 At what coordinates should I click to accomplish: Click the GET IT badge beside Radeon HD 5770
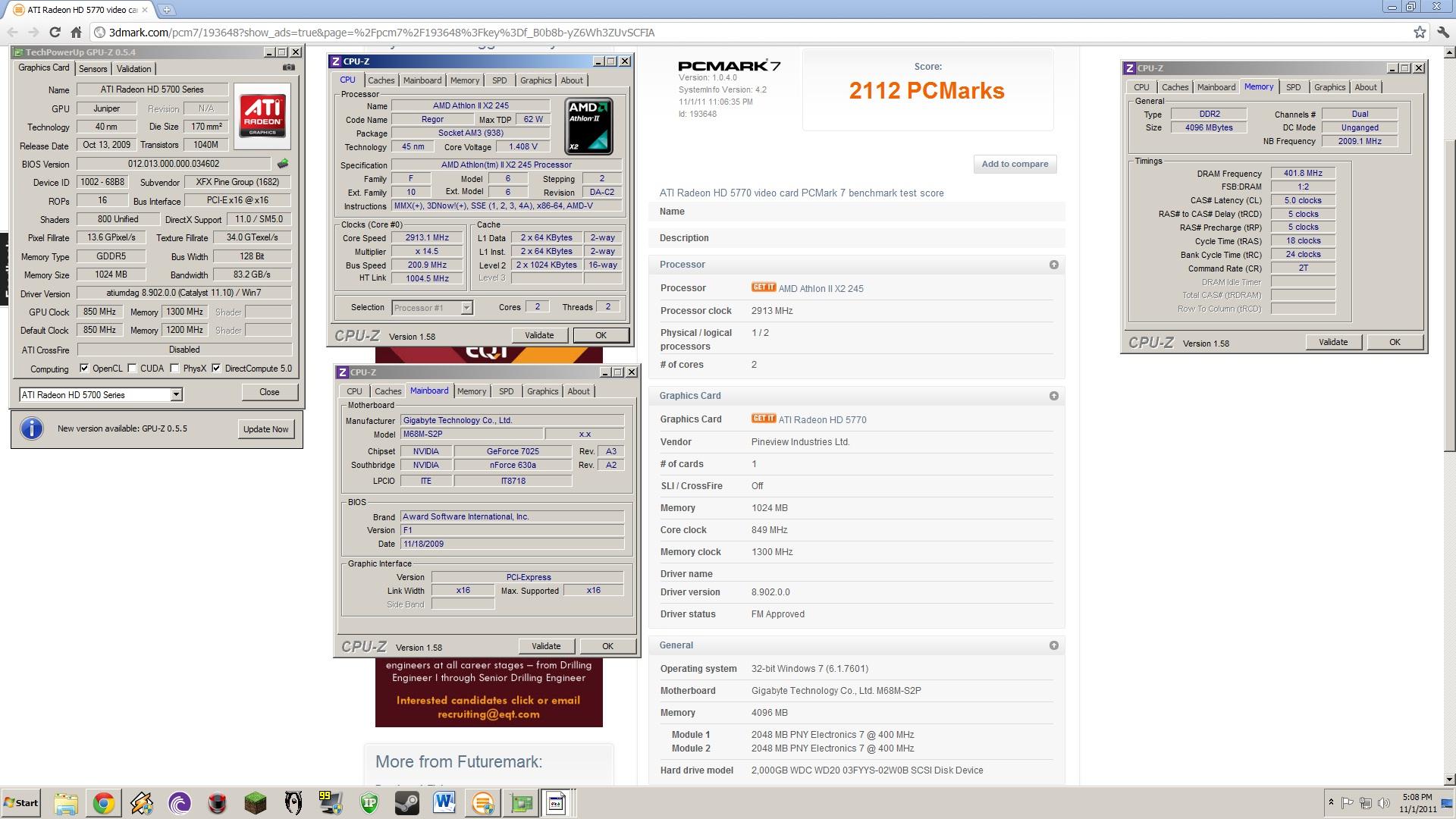(764, 419)
